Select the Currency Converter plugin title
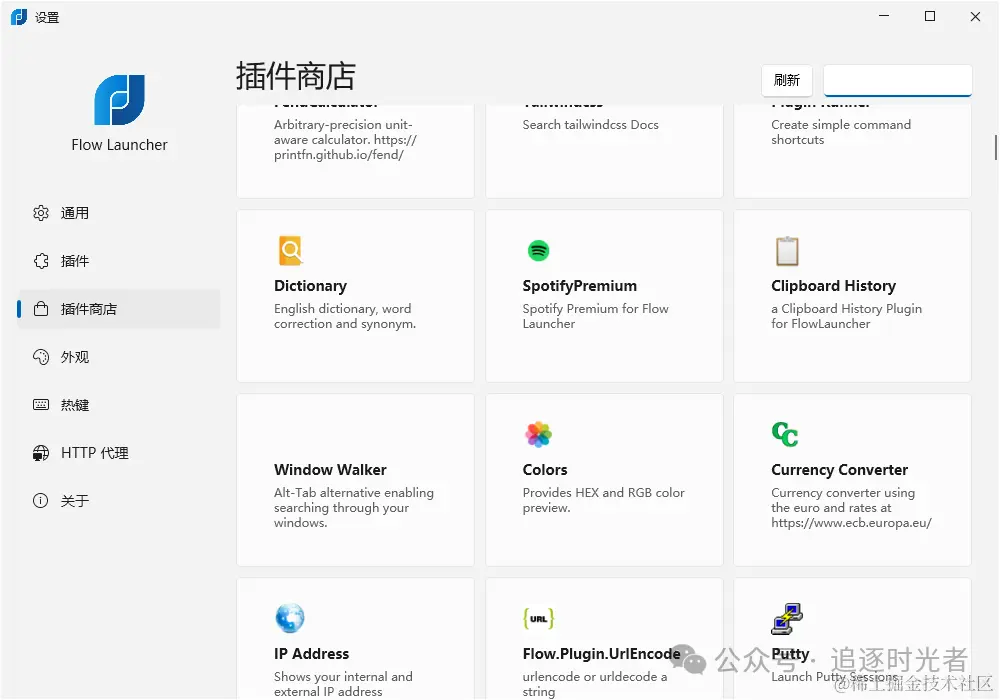 (x=839, y=470)
